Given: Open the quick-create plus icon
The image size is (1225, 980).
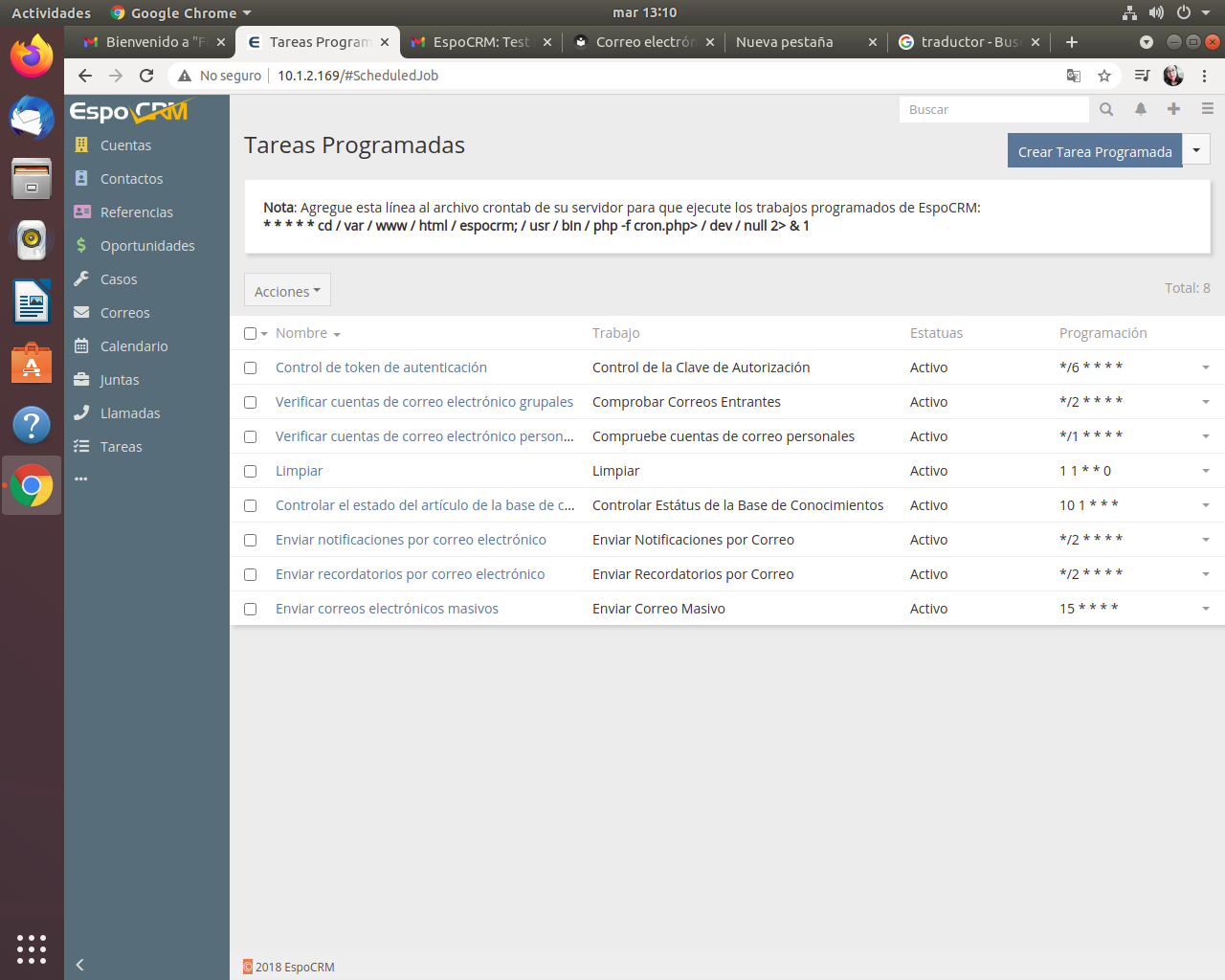Looking at the screenshot, I should point(1173,109).
